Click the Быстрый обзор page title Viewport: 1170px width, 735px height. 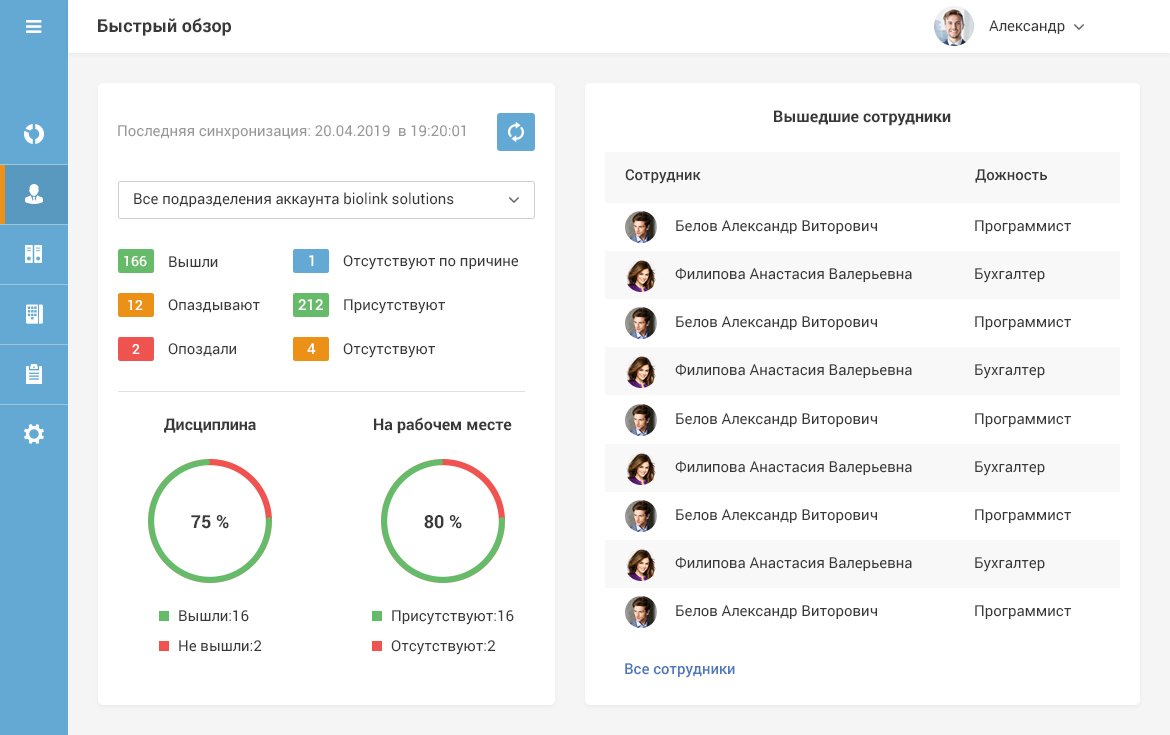(x=164, y=26)
